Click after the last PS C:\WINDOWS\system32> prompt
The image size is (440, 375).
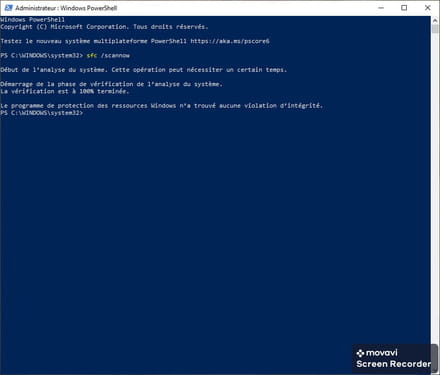point(86,113)
